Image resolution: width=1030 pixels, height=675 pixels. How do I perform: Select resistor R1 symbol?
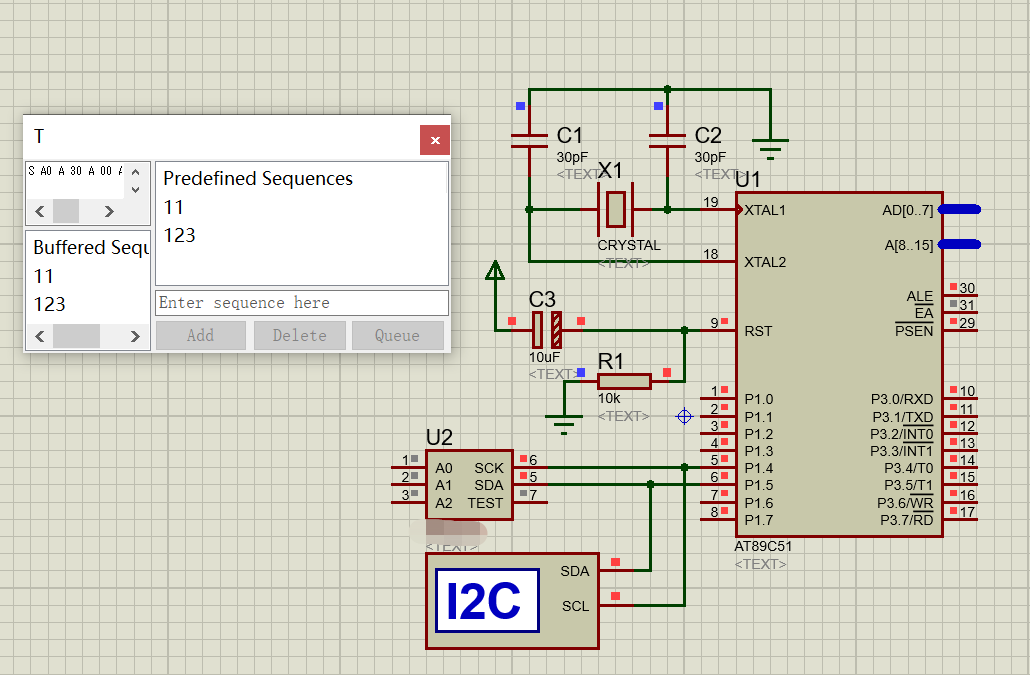tap(624, 381)
